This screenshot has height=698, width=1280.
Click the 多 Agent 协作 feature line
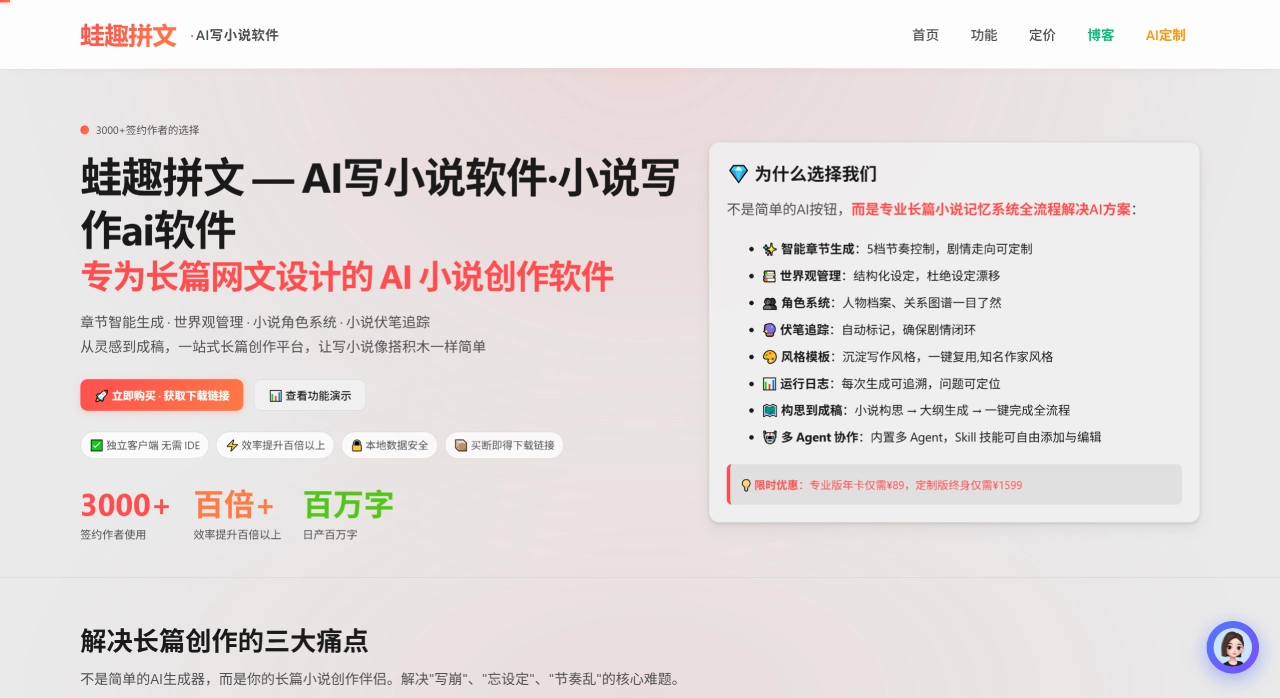(932, 438)
